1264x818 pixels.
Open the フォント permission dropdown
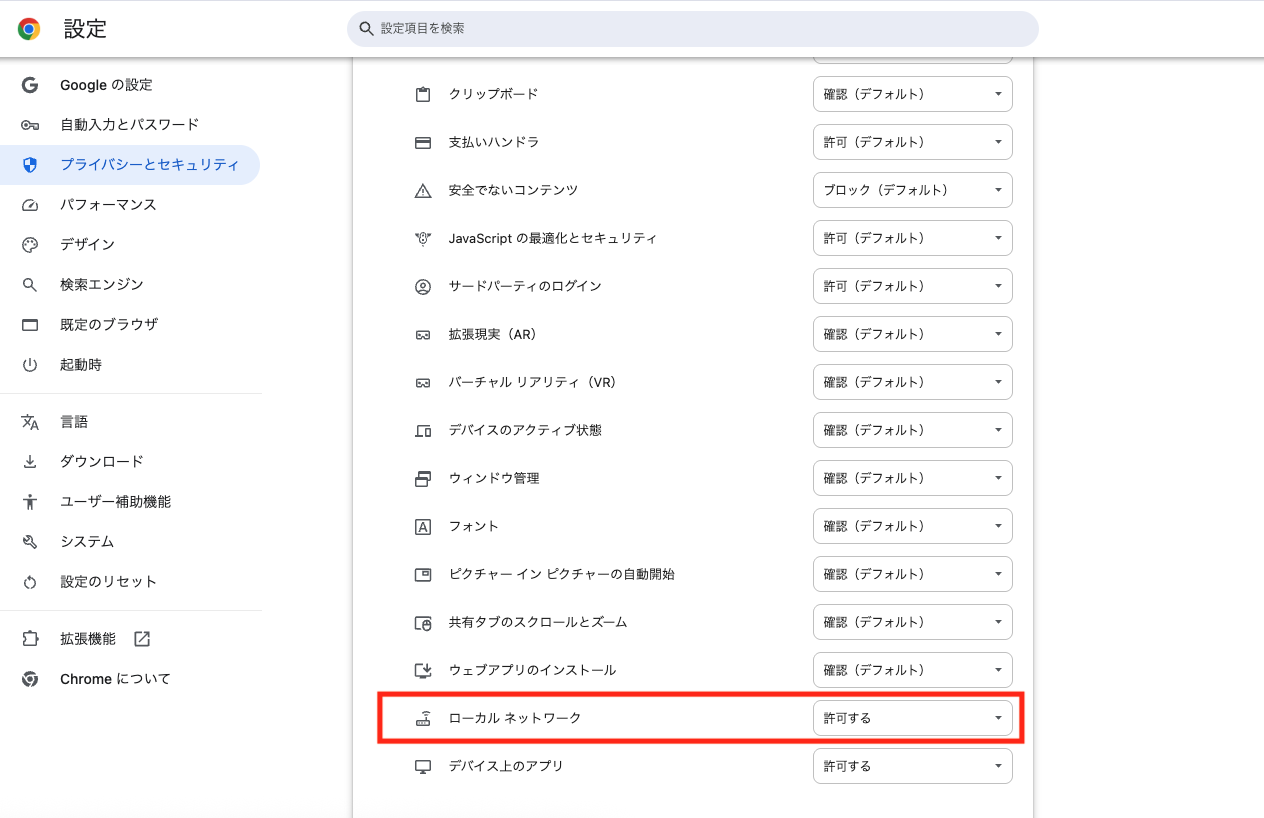[913, 526]
